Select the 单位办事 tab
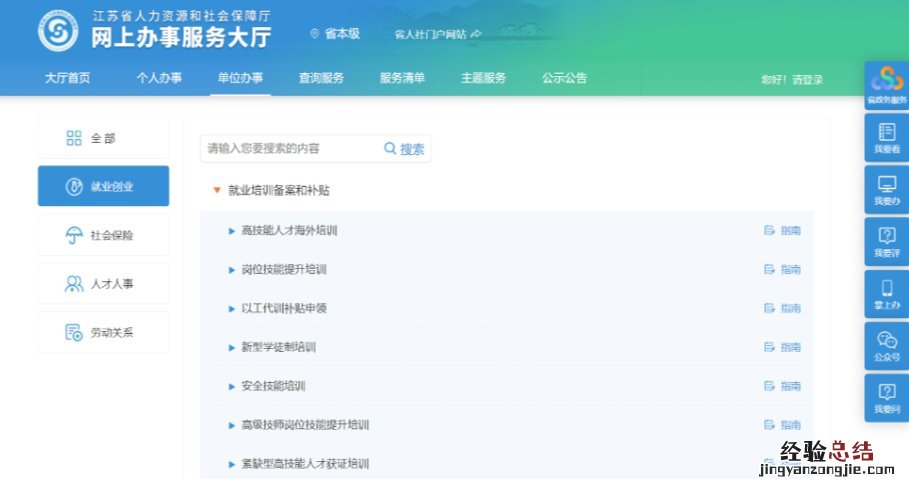This screenshot has height=488, width=909. 240,78
